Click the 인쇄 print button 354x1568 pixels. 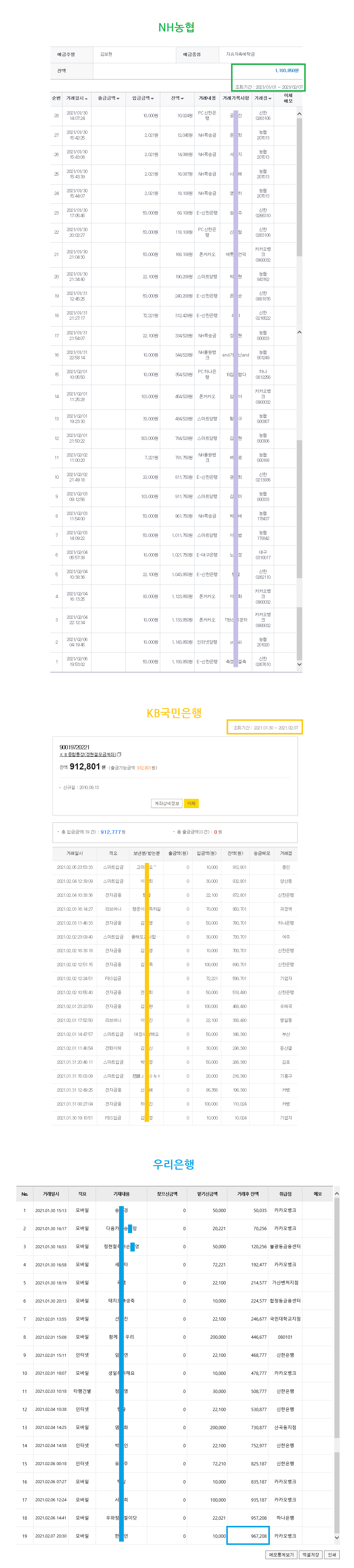331,1555
